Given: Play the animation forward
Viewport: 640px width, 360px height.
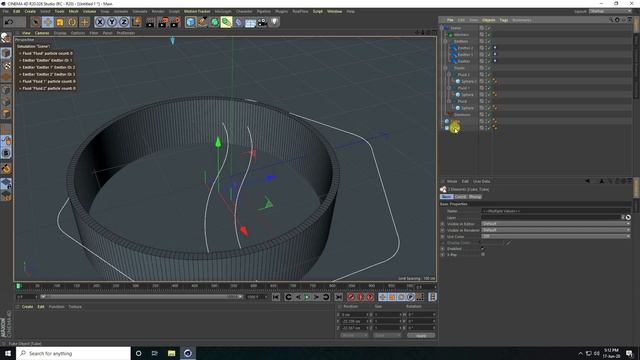Looking at the screenshot, I should pyautogui.click(x=307, y=297).
